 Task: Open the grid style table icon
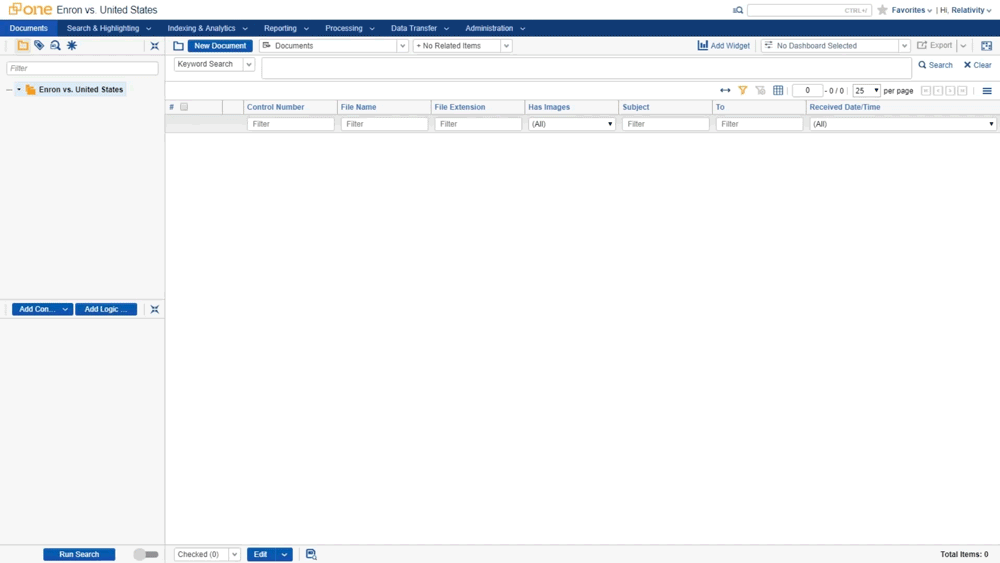tap(778, 91)
